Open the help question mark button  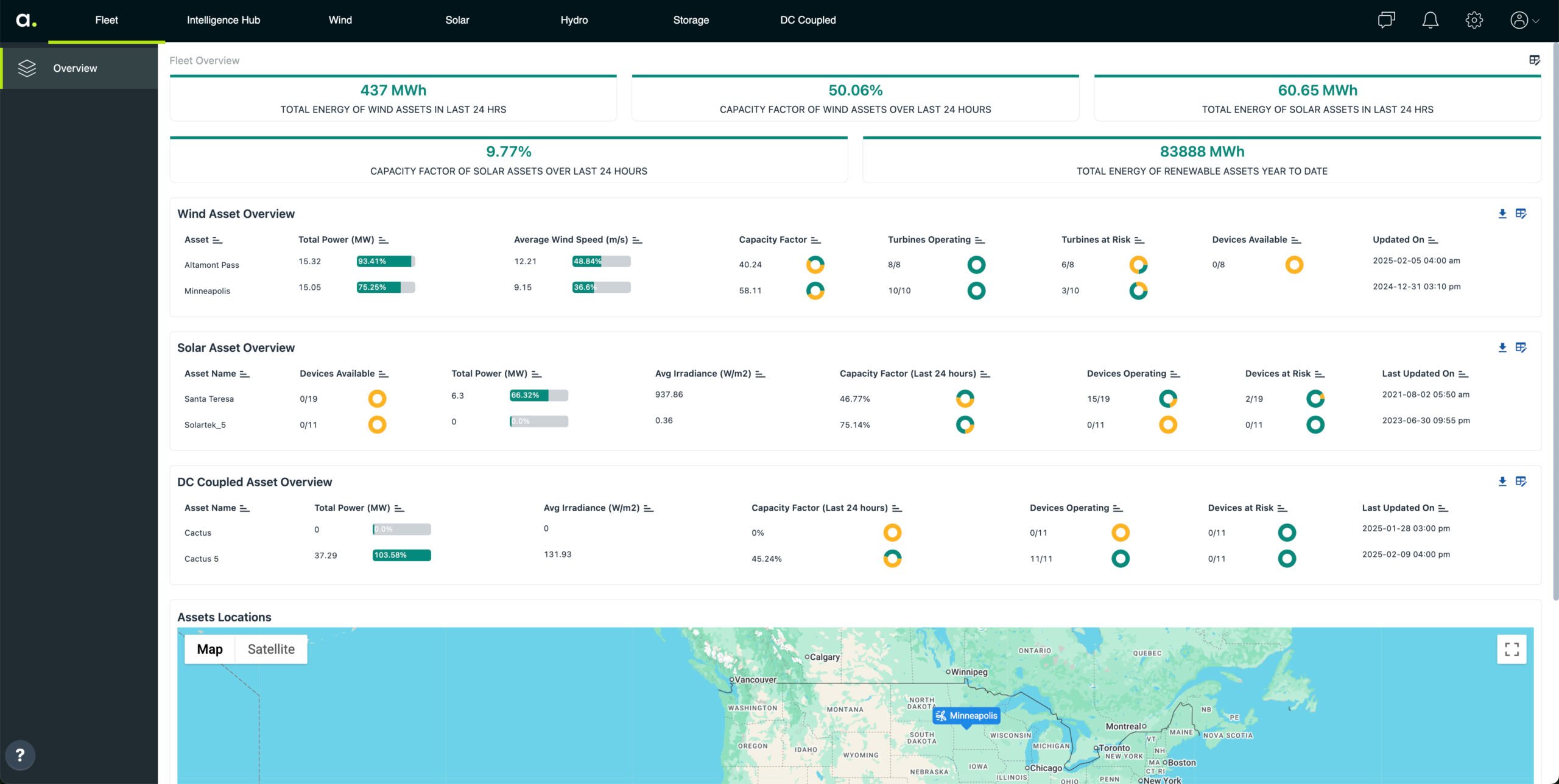click(20, 755)
